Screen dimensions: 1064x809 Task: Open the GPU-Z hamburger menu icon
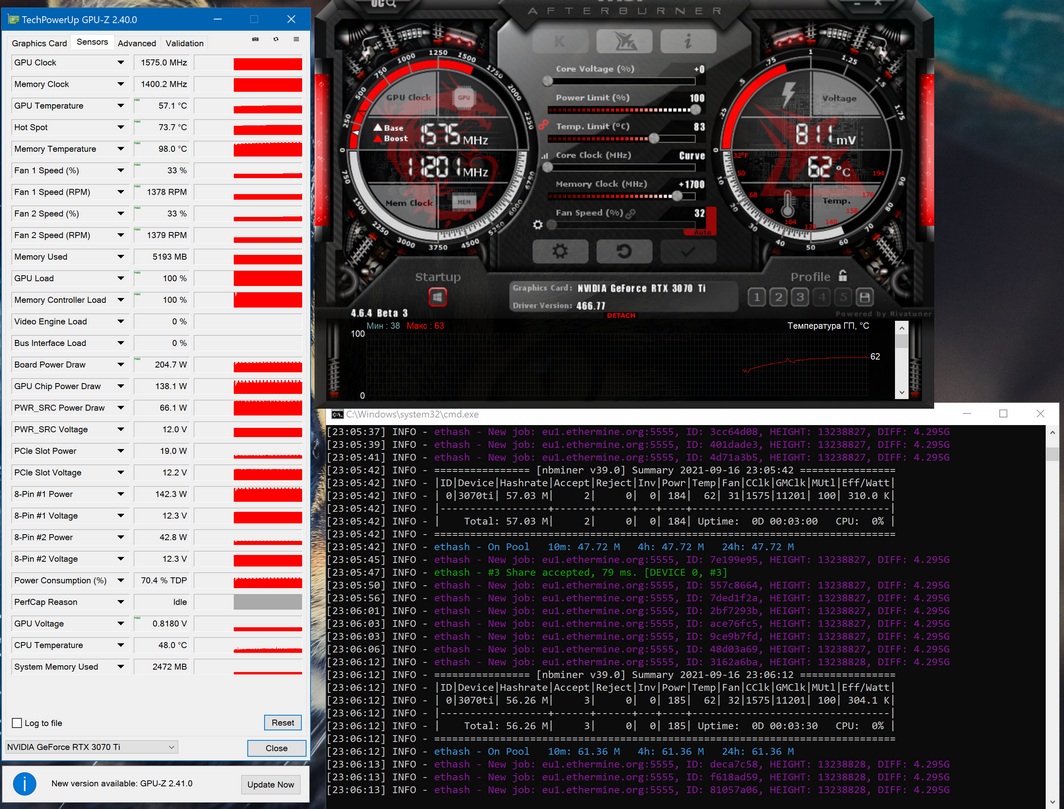[x=296, y=39]
